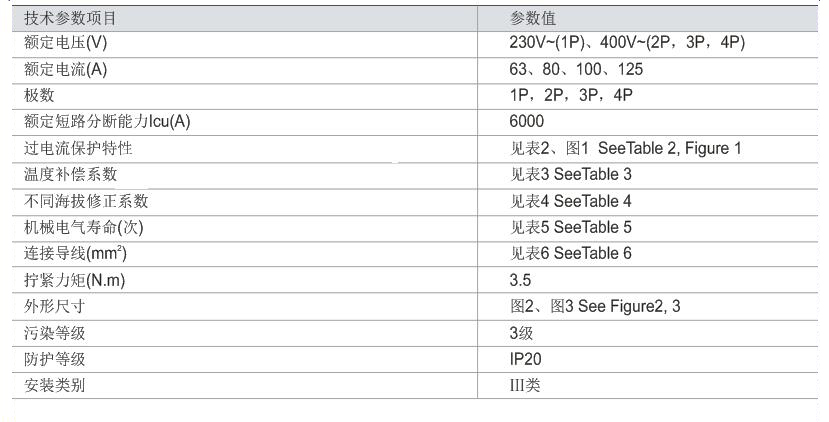This screenshot has width=829, height=422.
Task: Click the 230V~(1P)、400V~(2P, 3P, 4P) value
Action: tap(627, 43)
